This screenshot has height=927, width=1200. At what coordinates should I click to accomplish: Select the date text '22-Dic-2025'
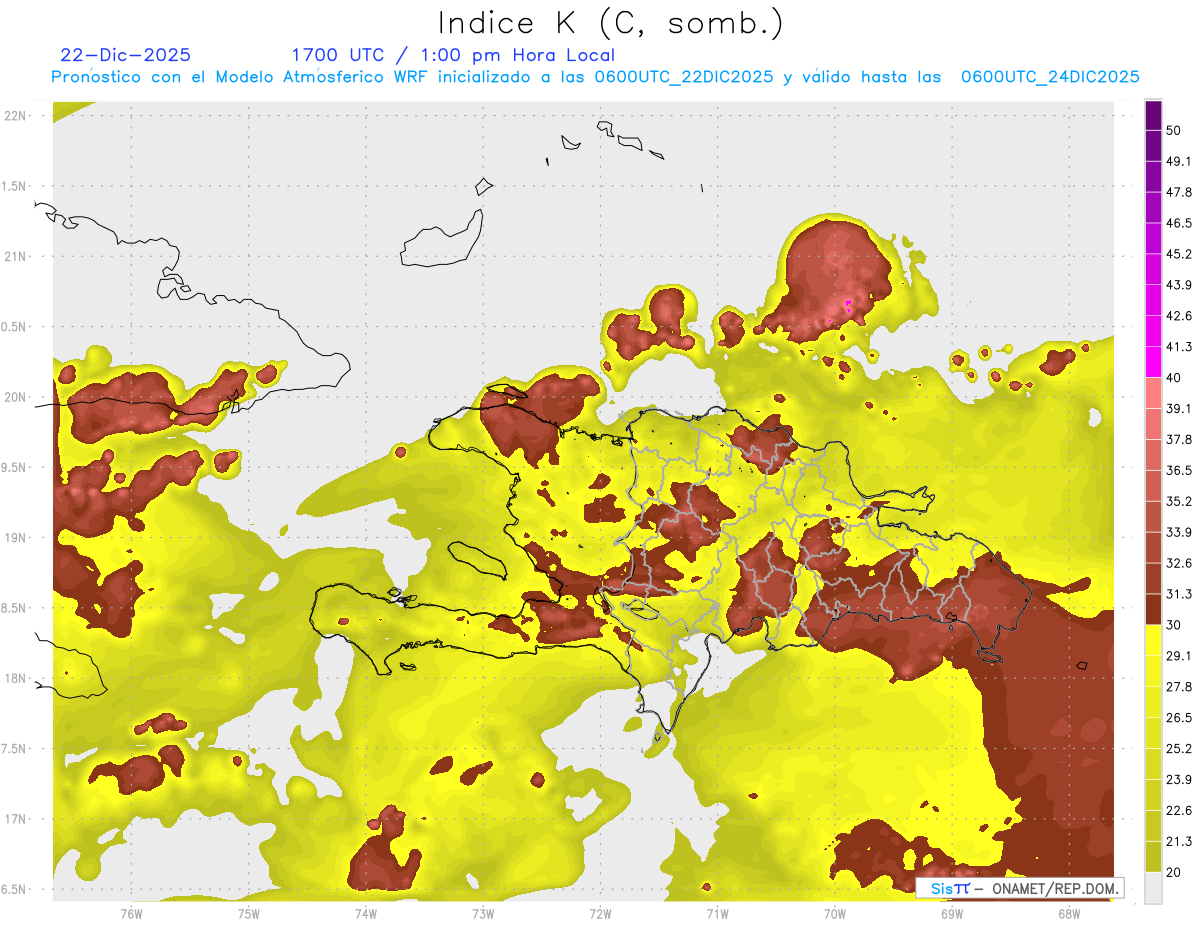coord(125,55)
